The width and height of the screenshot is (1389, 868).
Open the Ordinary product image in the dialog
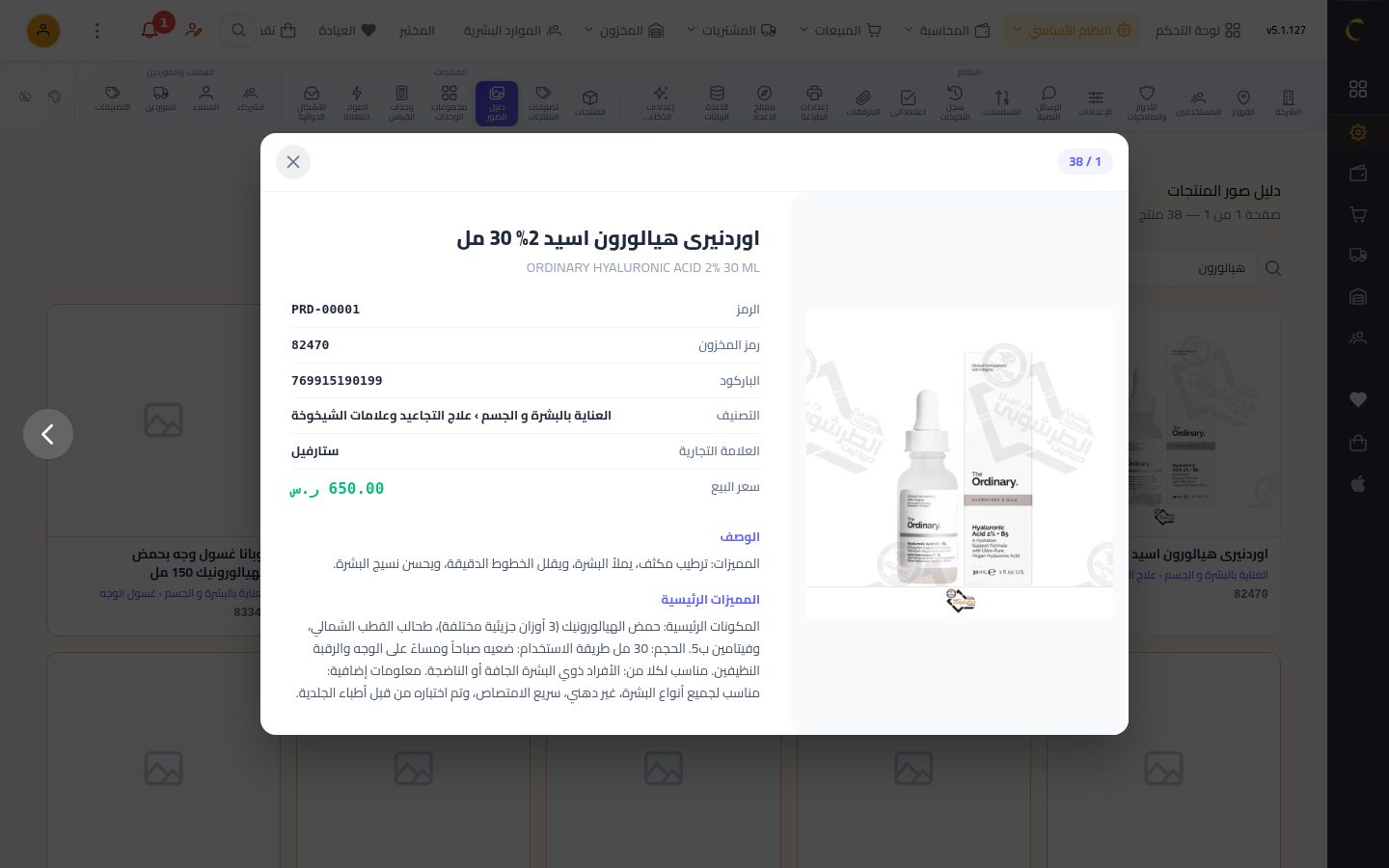(x=960, y=463)
